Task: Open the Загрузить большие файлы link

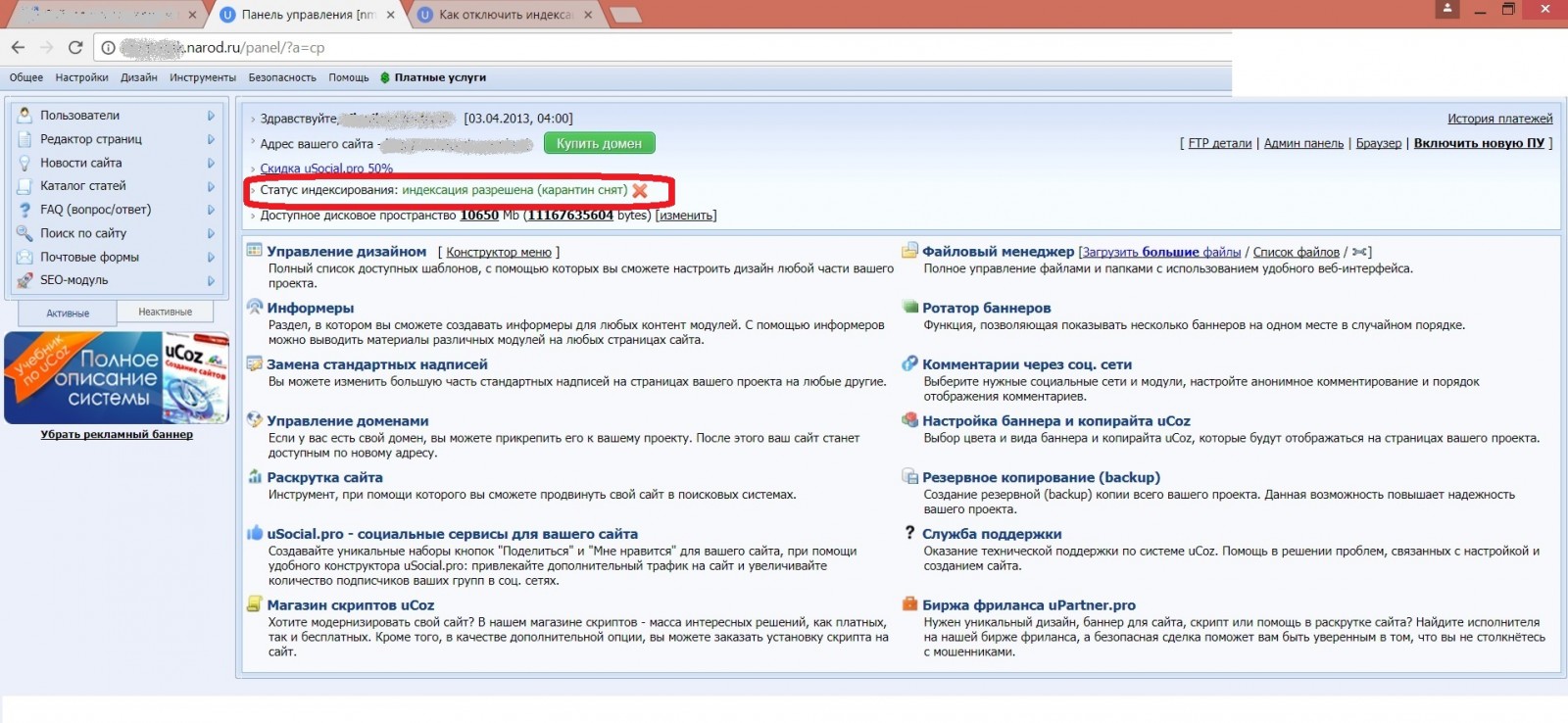Action: (1162, 252)
